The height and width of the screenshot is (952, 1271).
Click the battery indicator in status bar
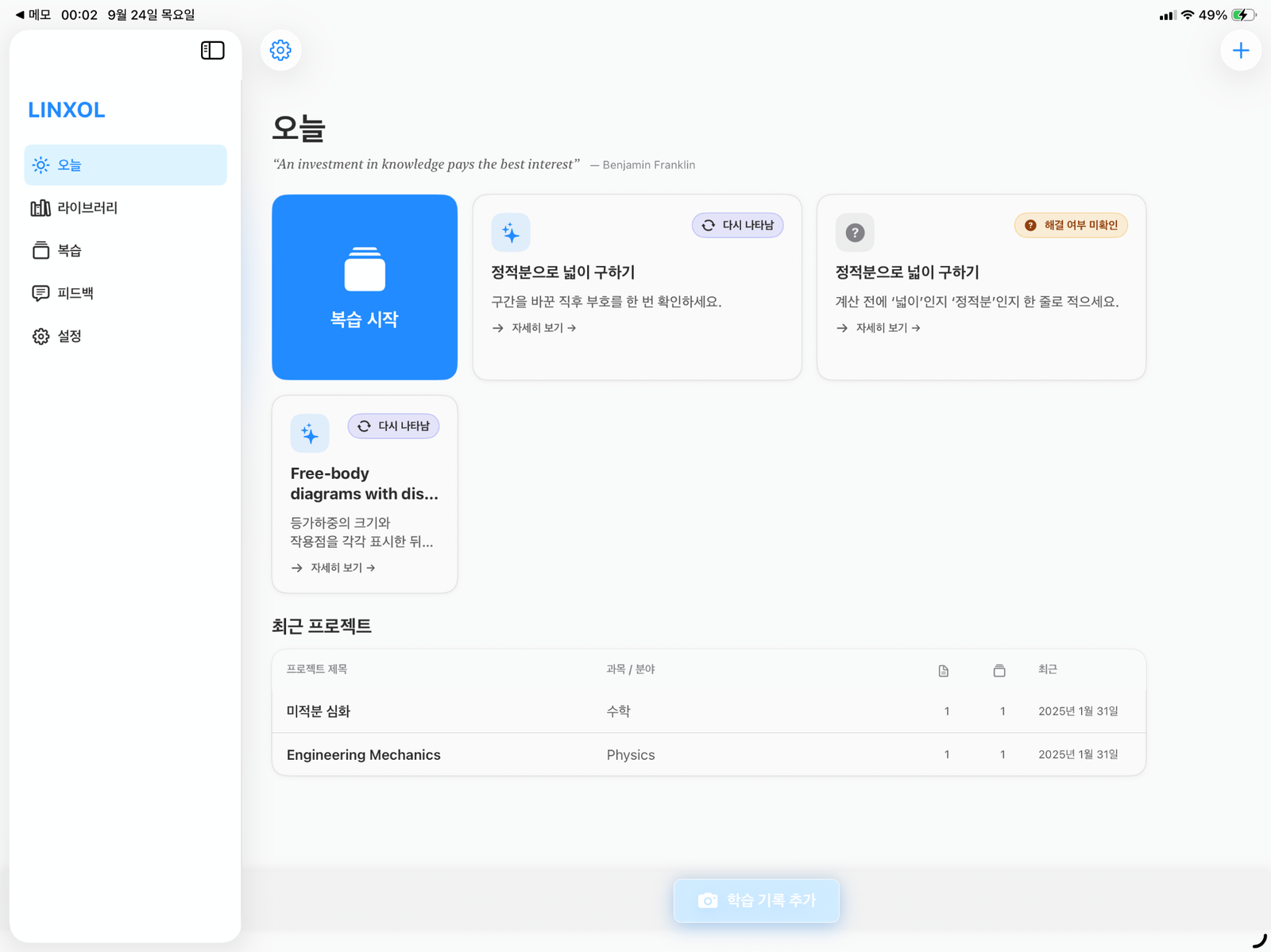point(1244,15)
